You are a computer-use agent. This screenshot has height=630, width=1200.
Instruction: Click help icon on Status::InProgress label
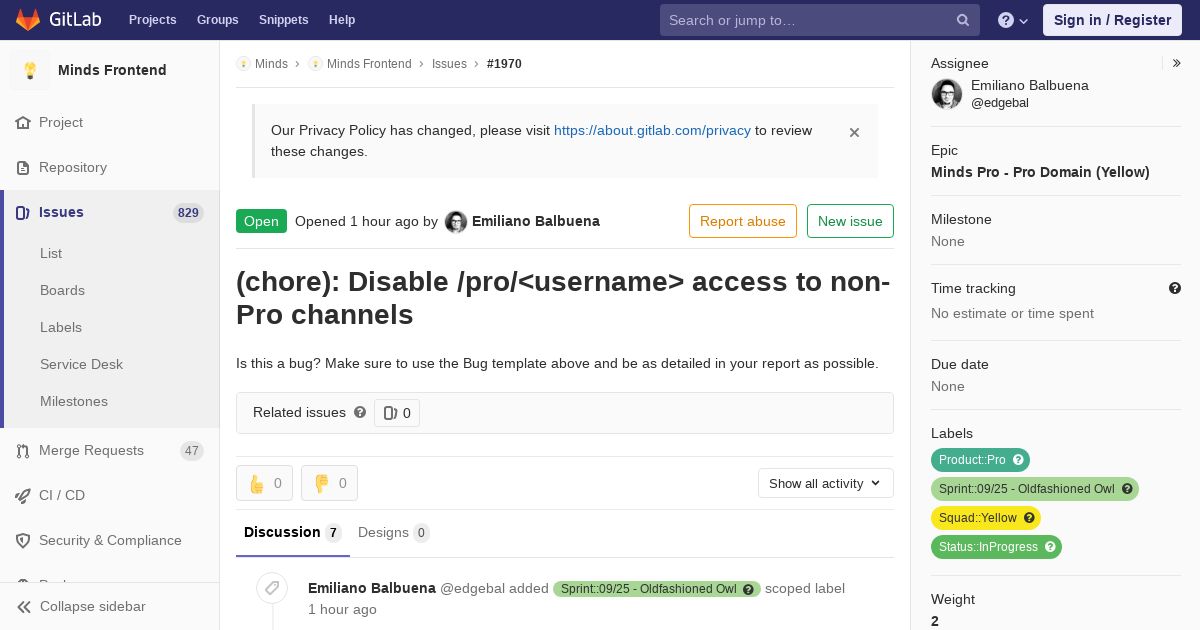(x=1051, y=547)
